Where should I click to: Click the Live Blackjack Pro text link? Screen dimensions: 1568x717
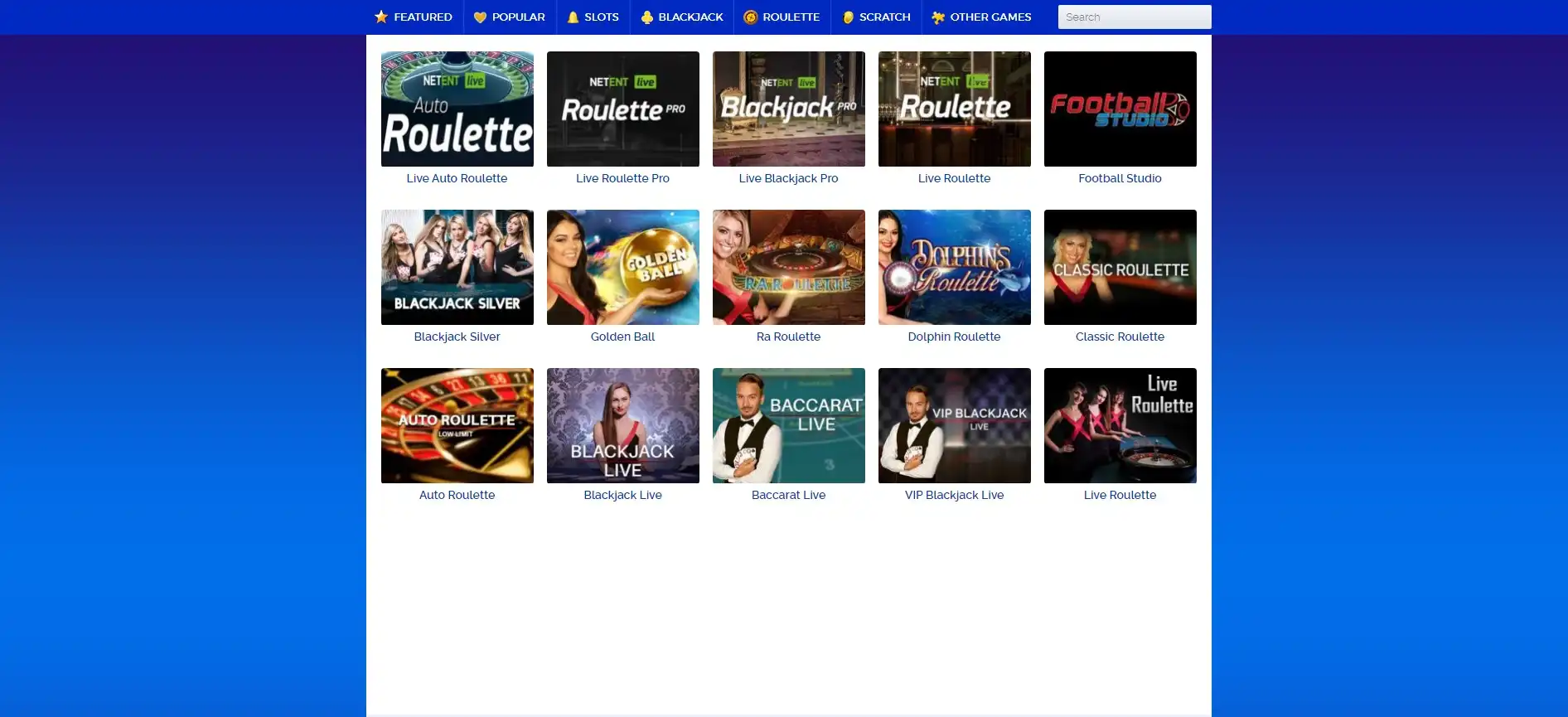(x=788, y=178)
